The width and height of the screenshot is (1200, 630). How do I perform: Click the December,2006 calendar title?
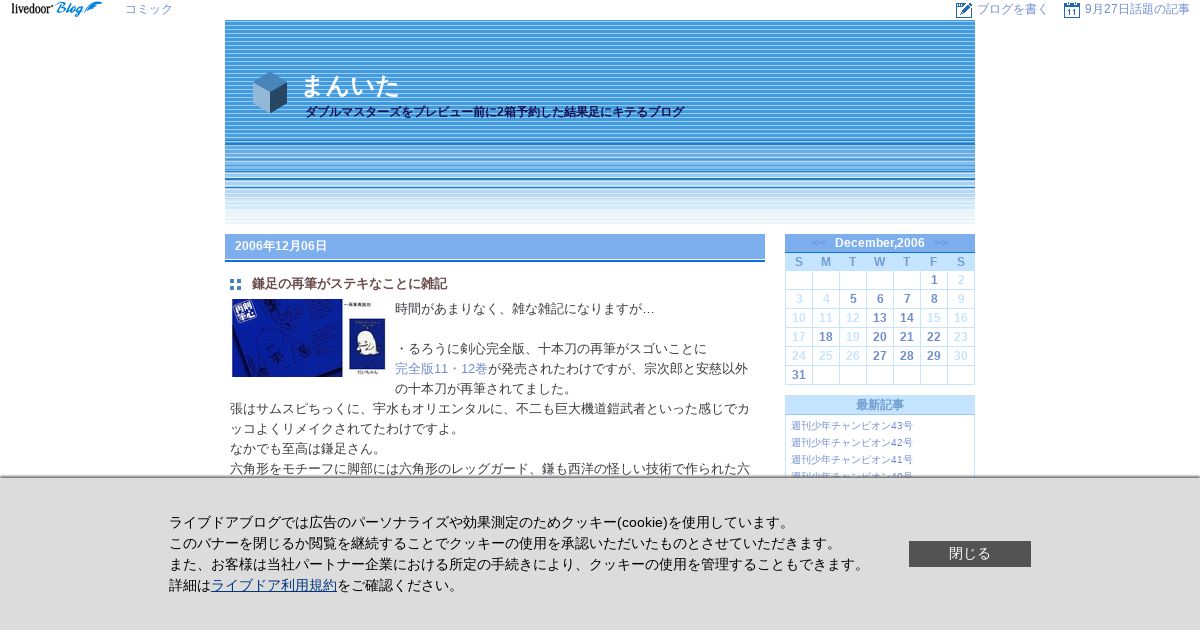click(880, 243)
